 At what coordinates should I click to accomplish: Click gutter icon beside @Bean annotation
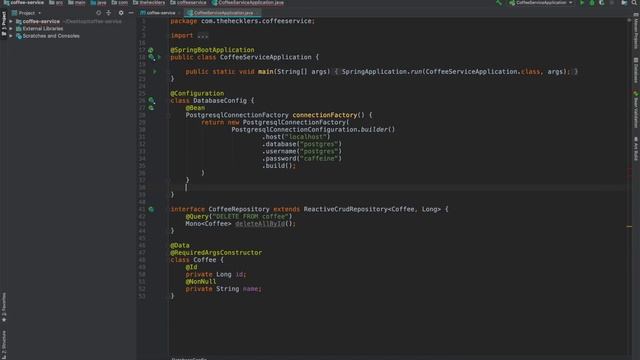click(x=151, y=108)
